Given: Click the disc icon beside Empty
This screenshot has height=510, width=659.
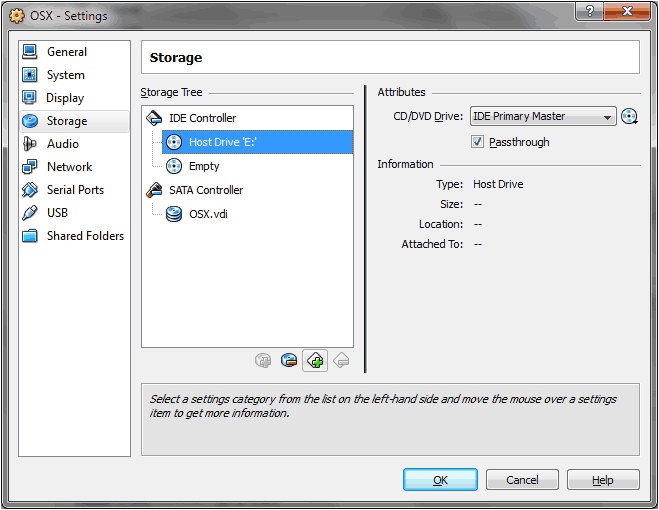Looking at the screenshot, I should pyautogui.click(x=174, y=166).
